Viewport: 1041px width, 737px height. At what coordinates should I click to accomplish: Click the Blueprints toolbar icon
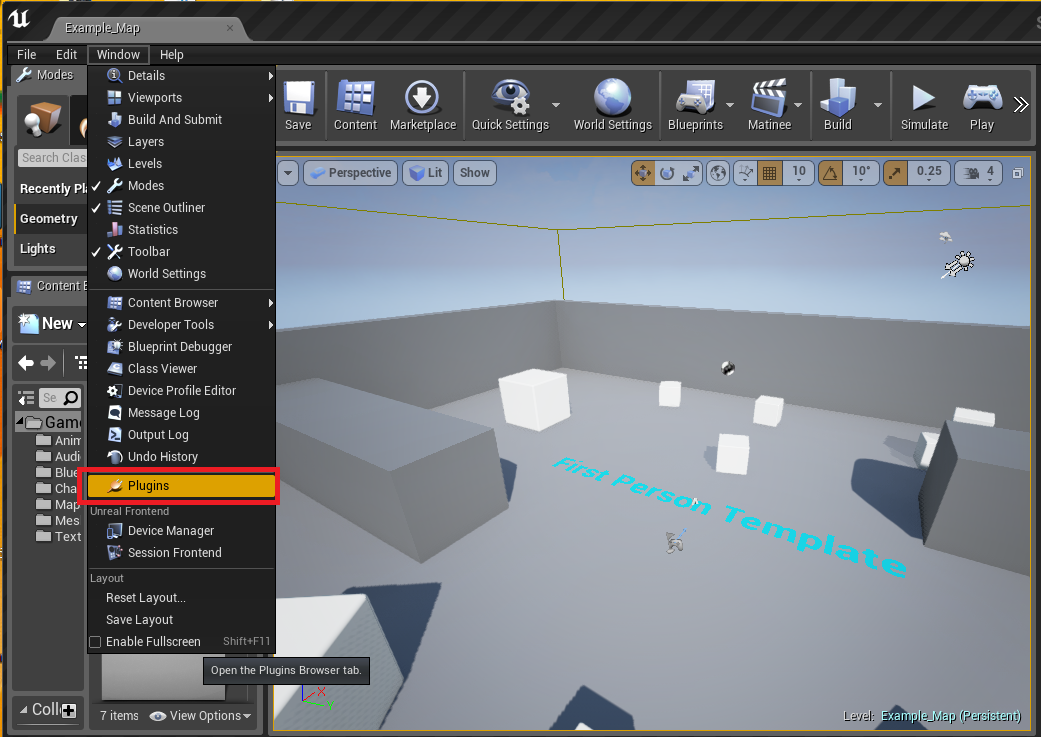click(694, 105)
